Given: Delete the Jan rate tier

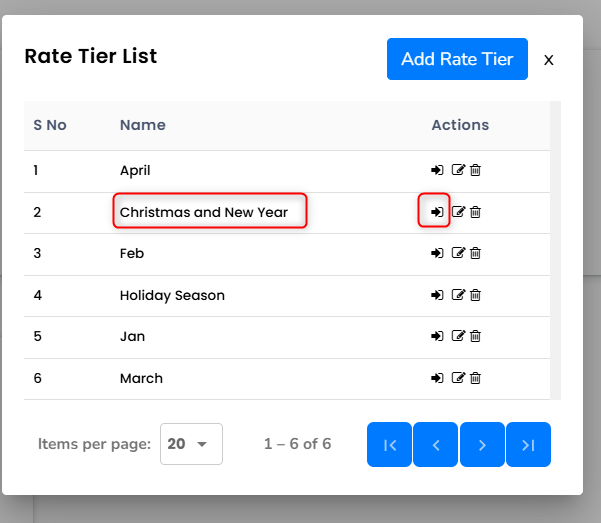Looking at the screenshot, I should coord(476,337).
